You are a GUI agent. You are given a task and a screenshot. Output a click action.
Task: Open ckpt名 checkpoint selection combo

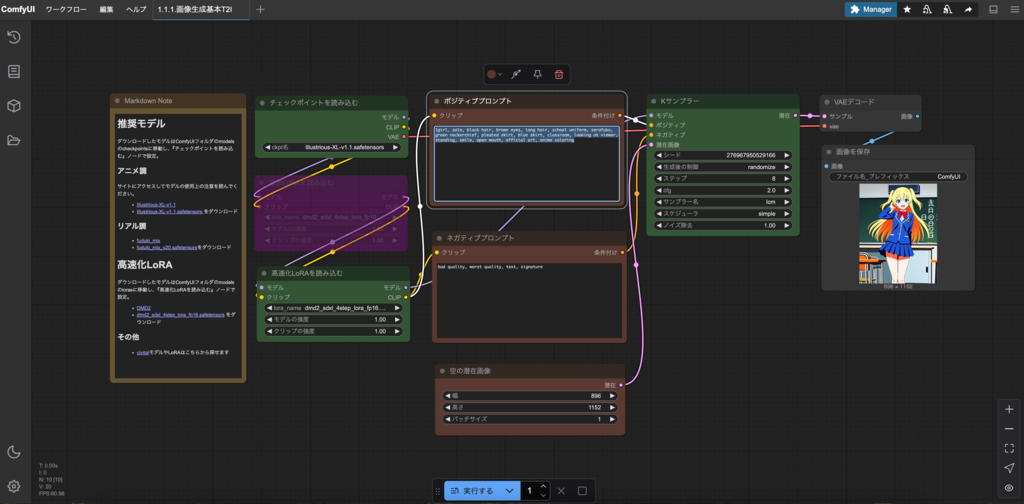coord(332,148)
